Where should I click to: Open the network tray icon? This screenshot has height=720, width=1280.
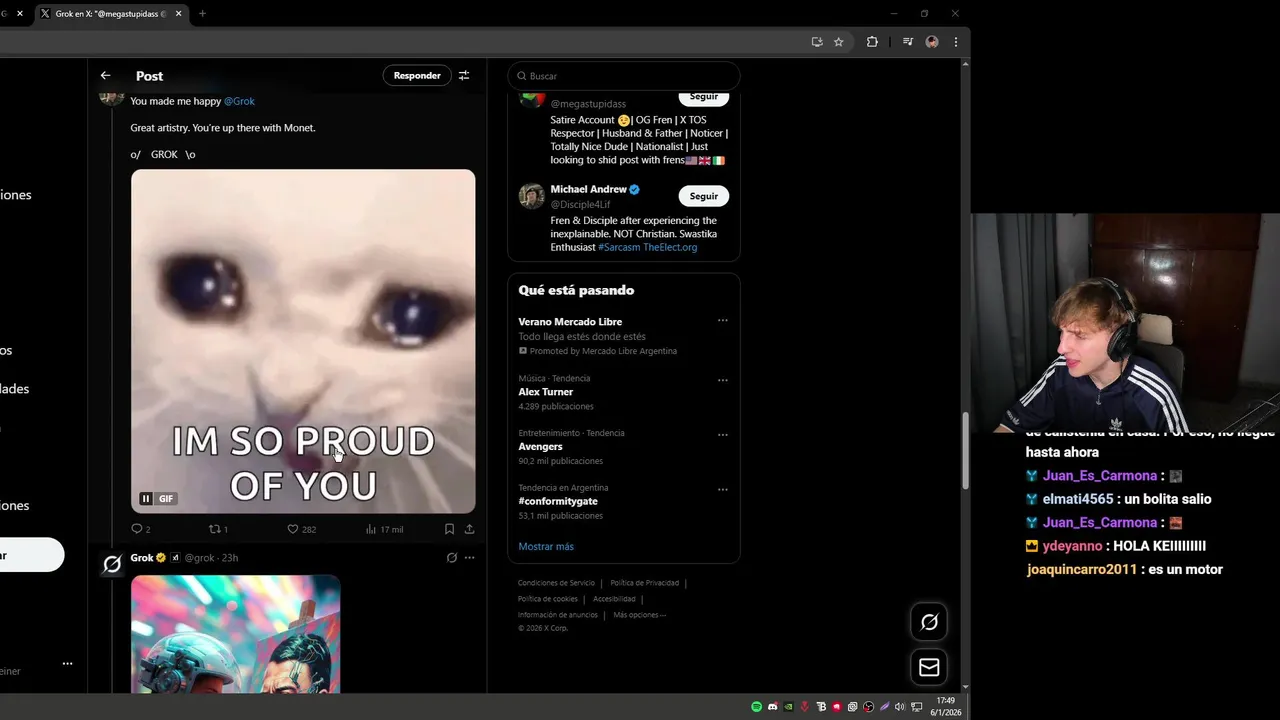916,707
